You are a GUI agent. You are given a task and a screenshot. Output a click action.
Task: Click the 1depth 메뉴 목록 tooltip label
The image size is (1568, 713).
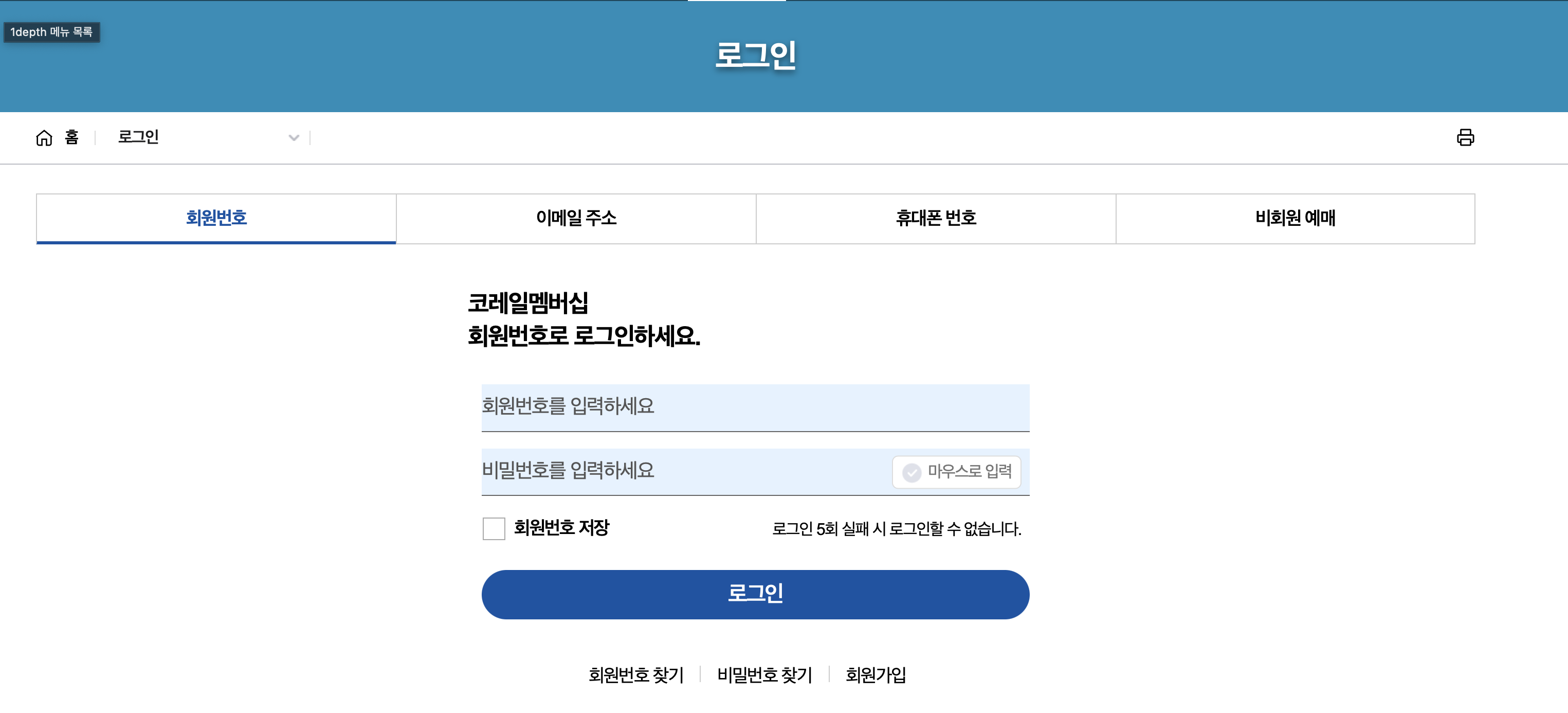(x=52, y=32)
